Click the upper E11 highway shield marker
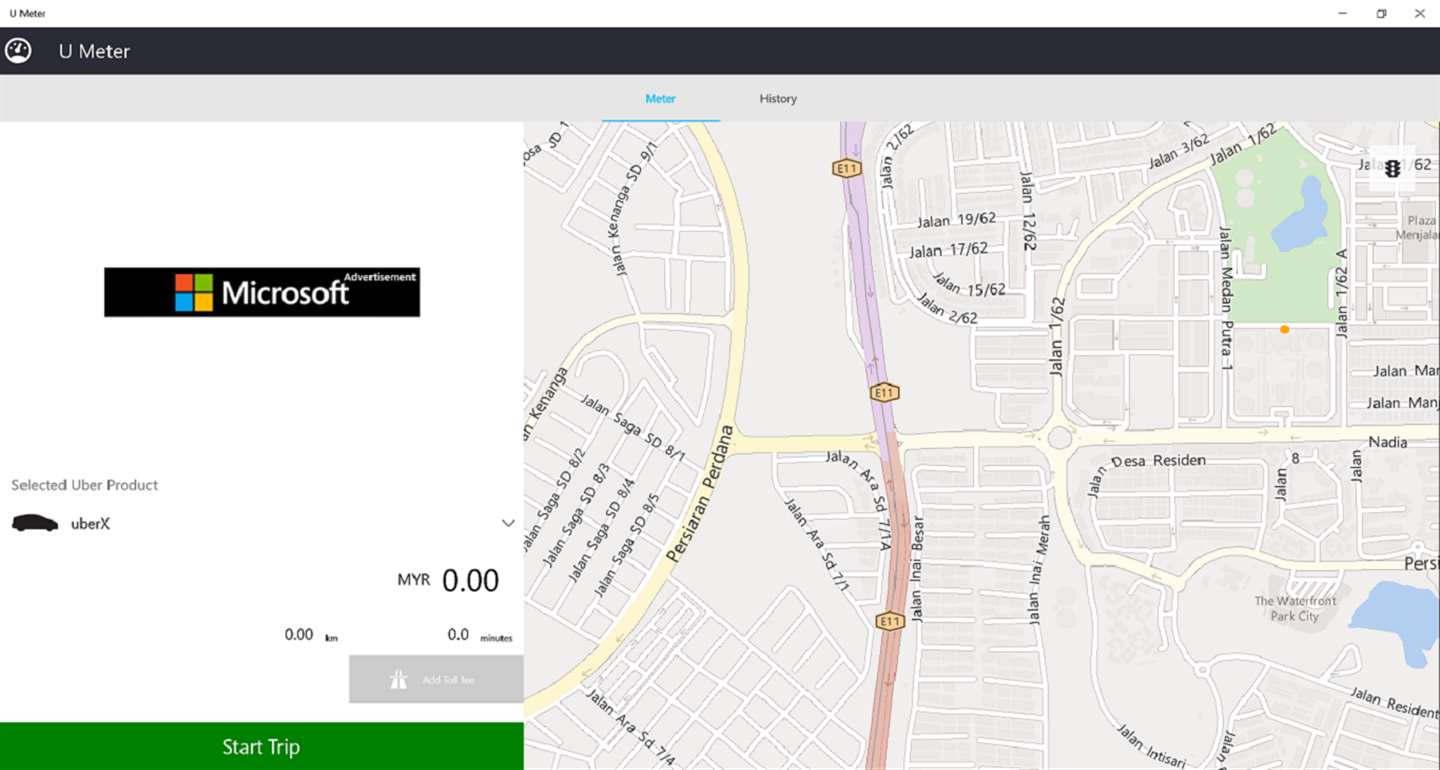The image size is (1440, 770). point(847,169)
